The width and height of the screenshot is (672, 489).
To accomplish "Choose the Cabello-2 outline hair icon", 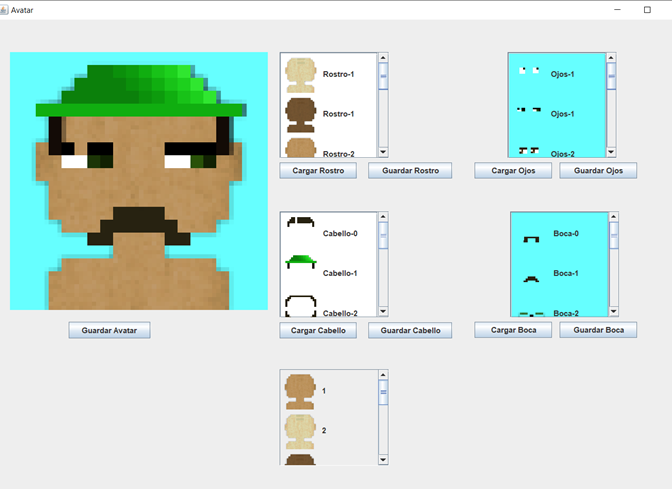I will [x=301, y=306].
